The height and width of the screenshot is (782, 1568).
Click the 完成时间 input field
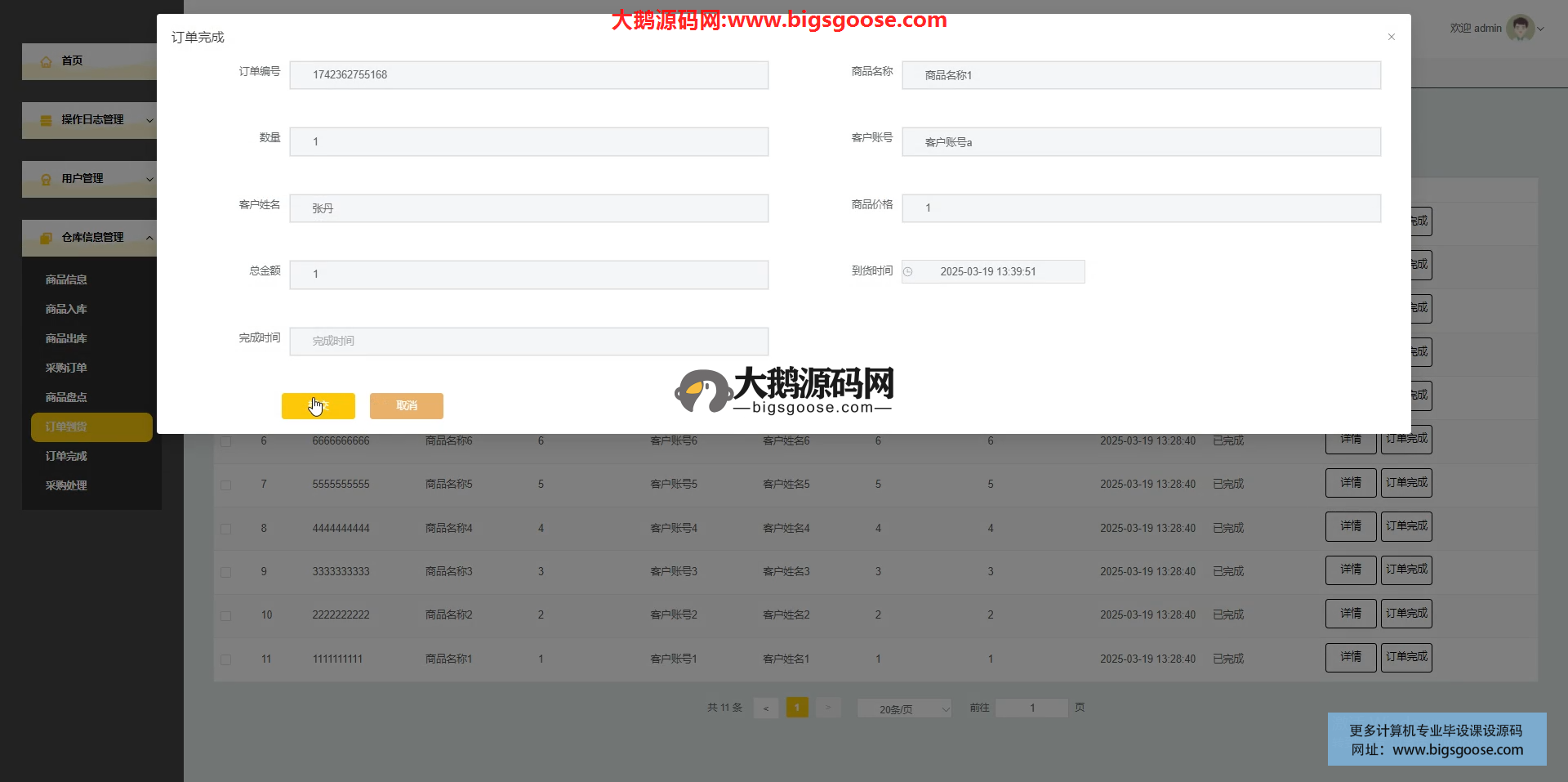(528, 341)
